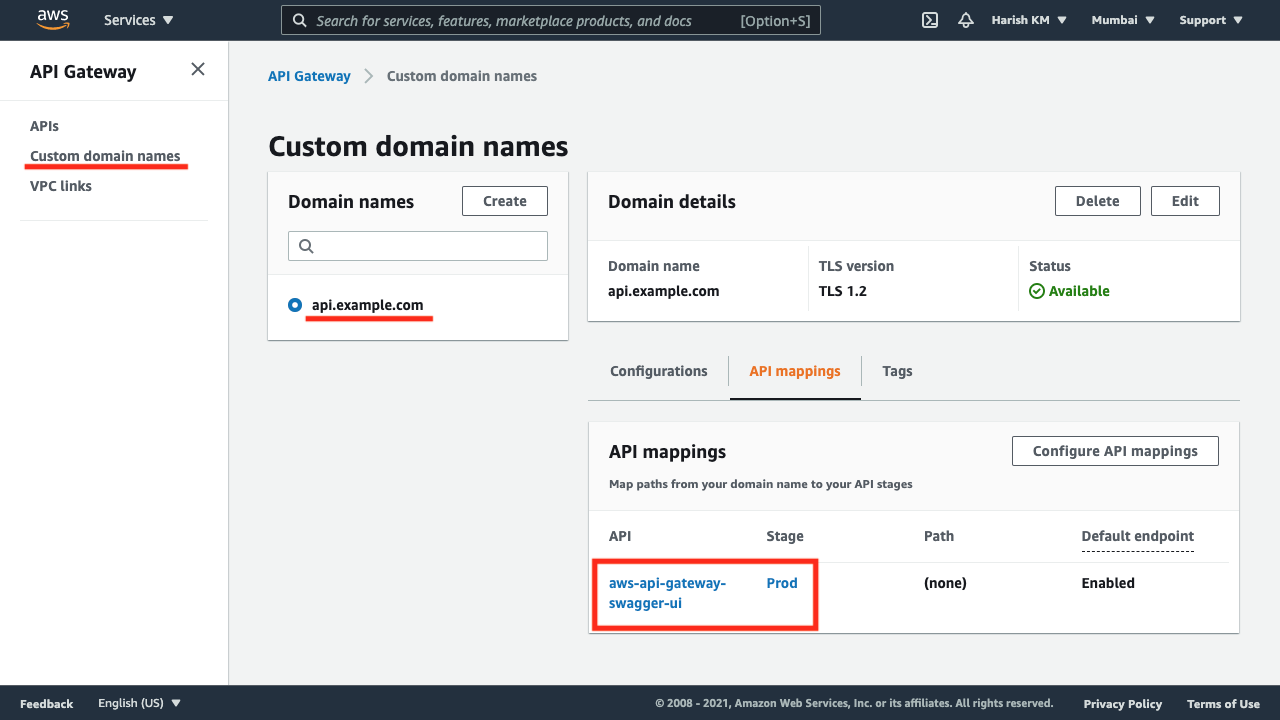Open the Services dropdown
The width and height of the screenshot is (1280, 720).
point(138,20)
